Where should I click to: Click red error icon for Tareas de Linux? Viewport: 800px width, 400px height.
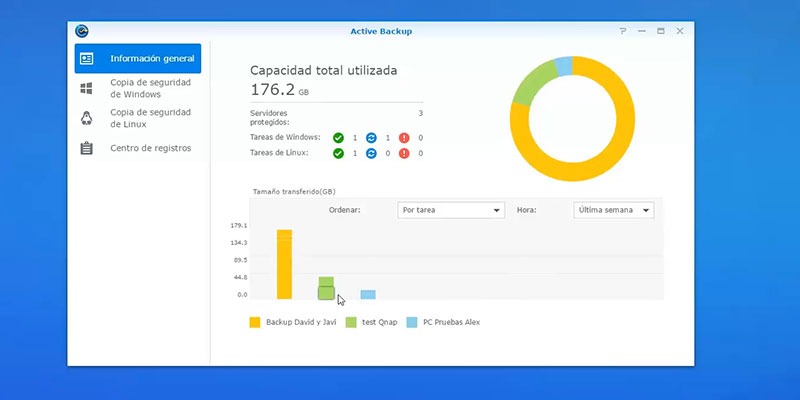coord(404,153)
